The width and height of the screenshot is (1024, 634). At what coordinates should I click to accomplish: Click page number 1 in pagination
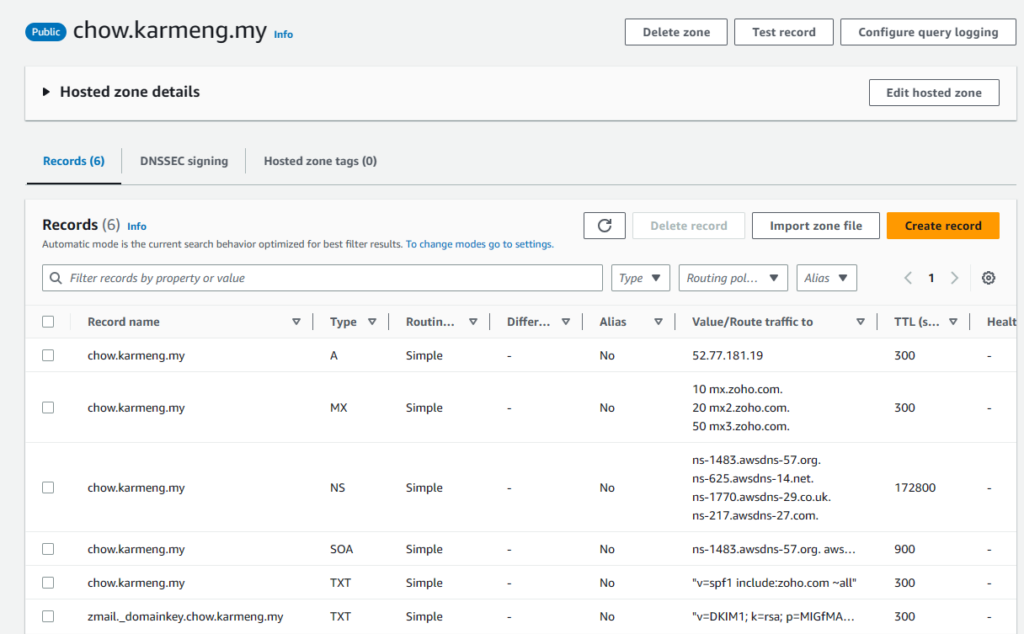point(931,278)
